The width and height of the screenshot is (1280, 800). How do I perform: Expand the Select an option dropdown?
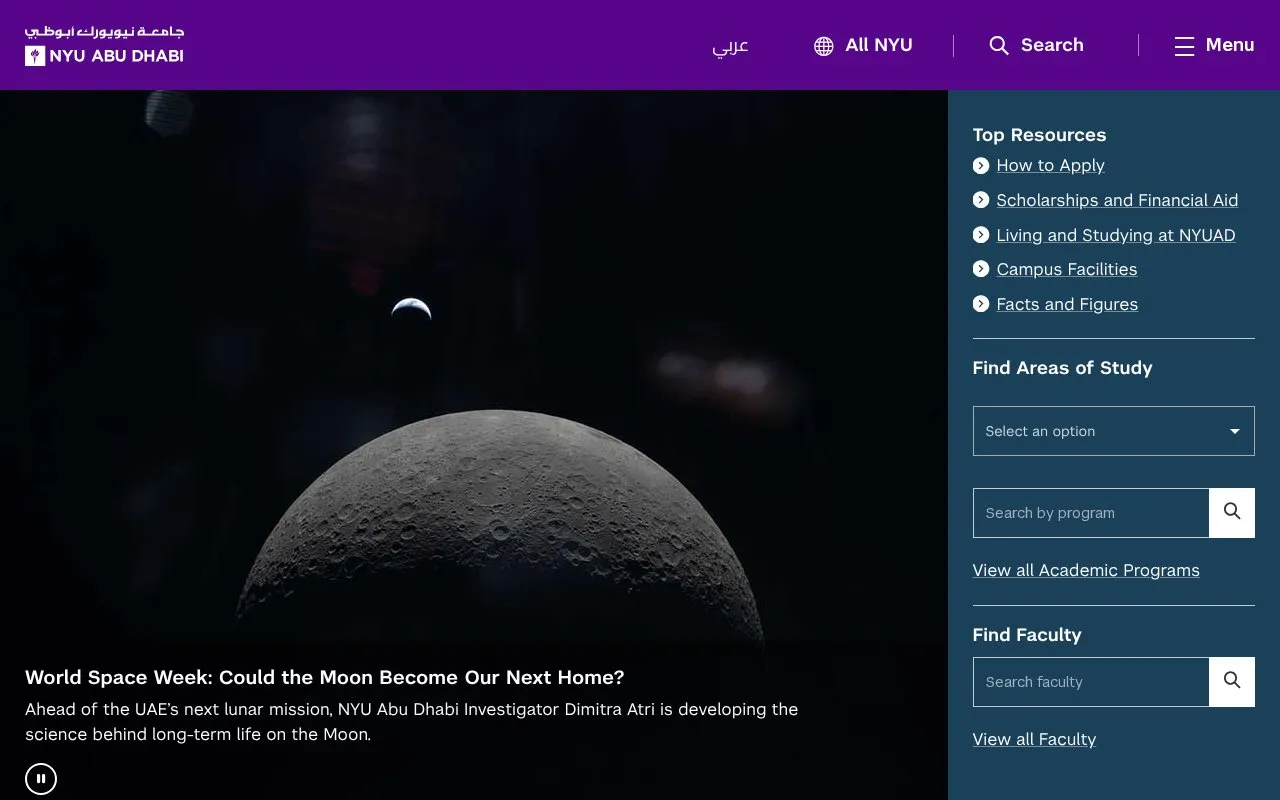pos(1113,431)
